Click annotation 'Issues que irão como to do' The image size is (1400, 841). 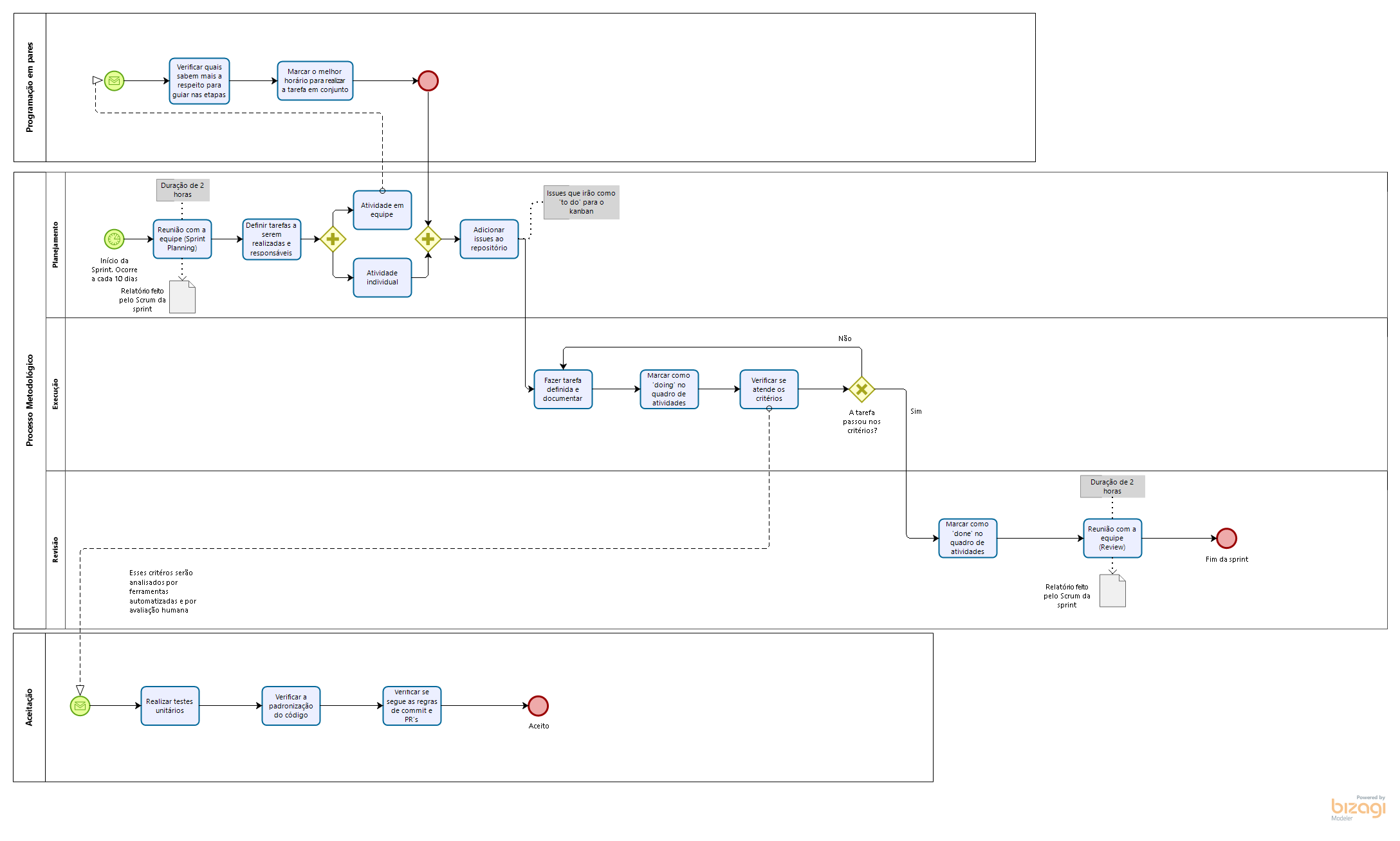point(582,202)
